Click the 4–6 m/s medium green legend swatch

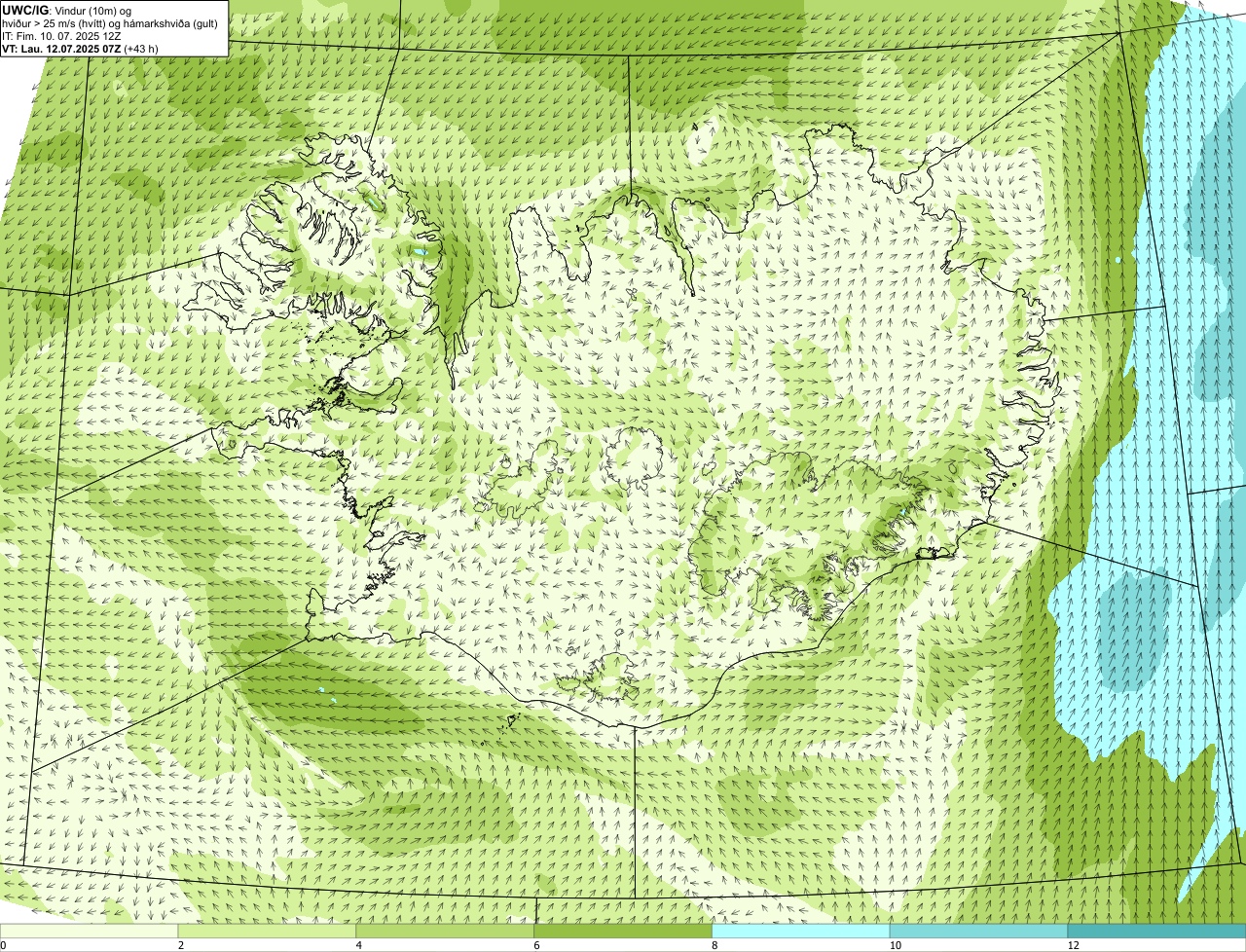tap(446, 932)
